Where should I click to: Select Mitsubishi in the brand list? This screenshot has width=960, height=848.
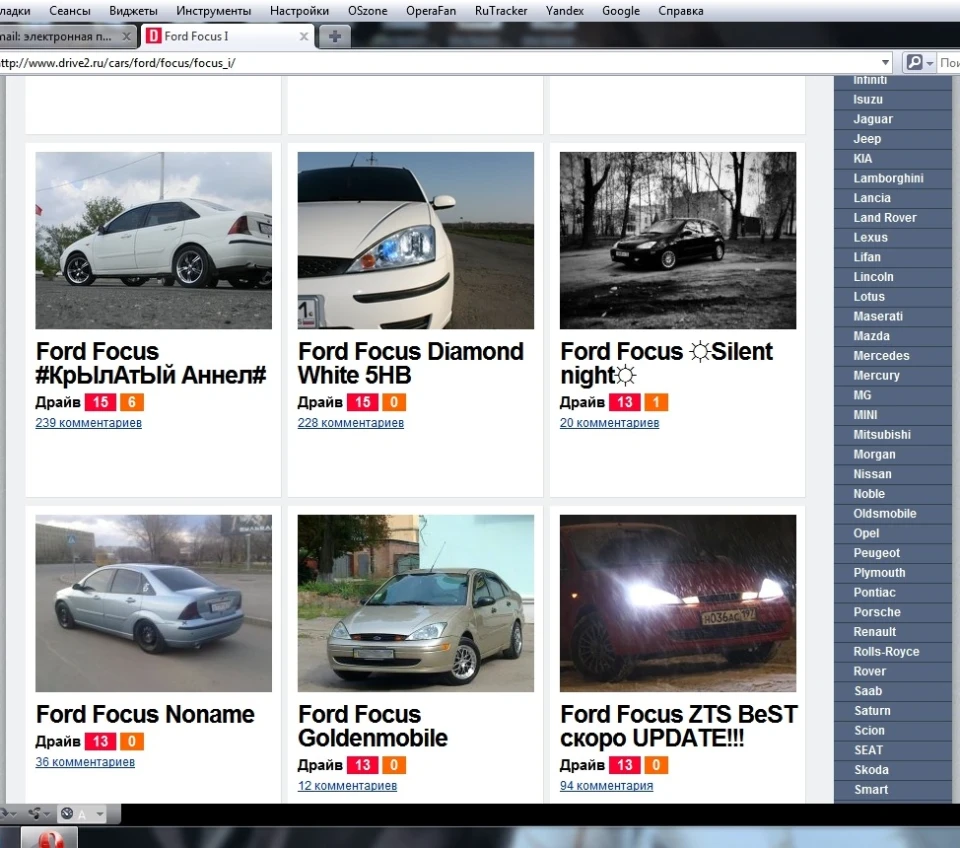[893, 435]
